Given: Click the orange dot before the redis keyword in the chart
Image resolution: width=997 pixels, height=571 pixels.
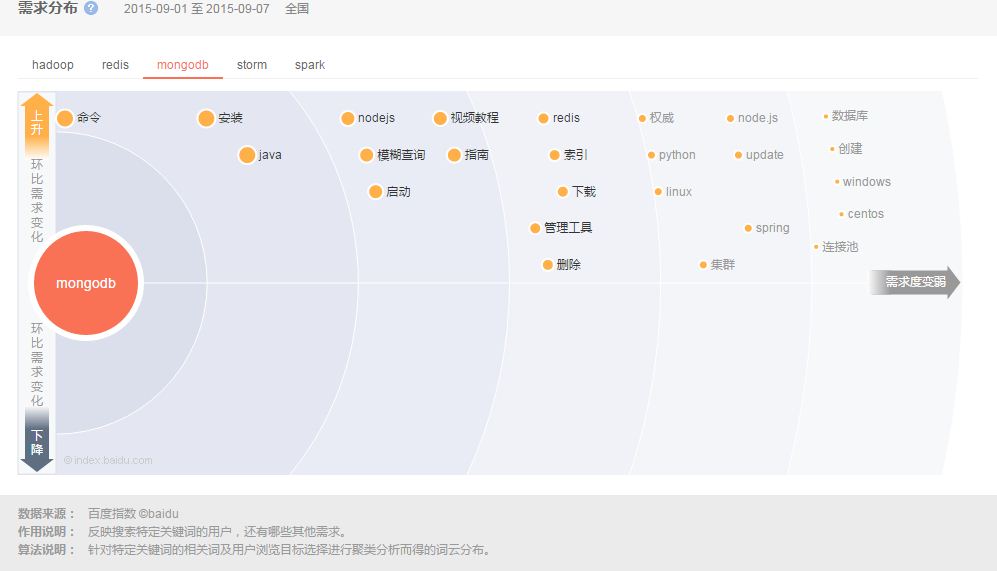Looking at the screenshot, I should coord(543,118).
